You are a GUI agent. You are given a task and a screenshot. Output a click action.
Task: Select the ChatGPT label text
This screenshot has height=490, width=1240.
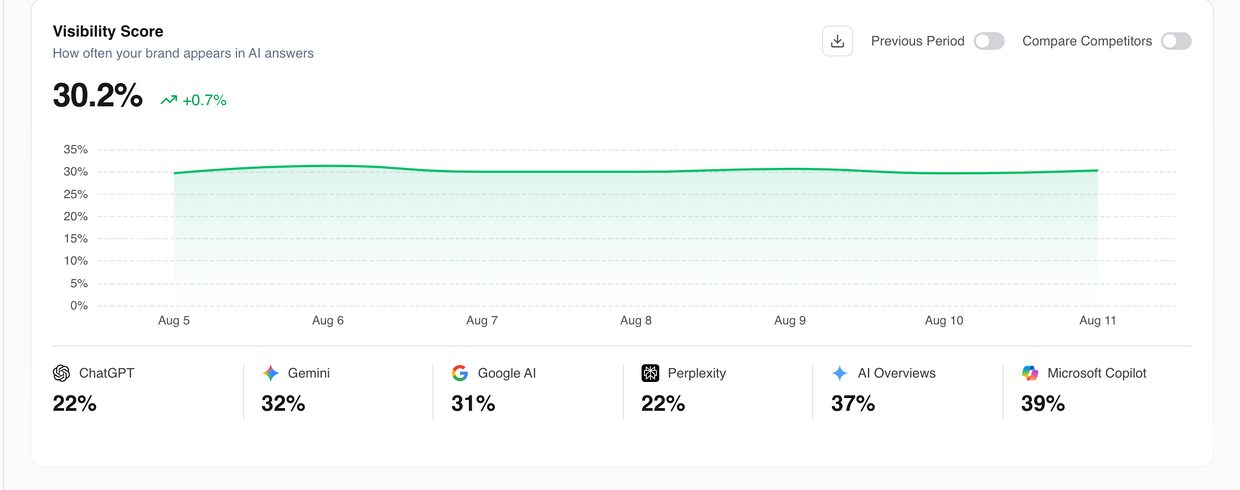click(106, 373)
